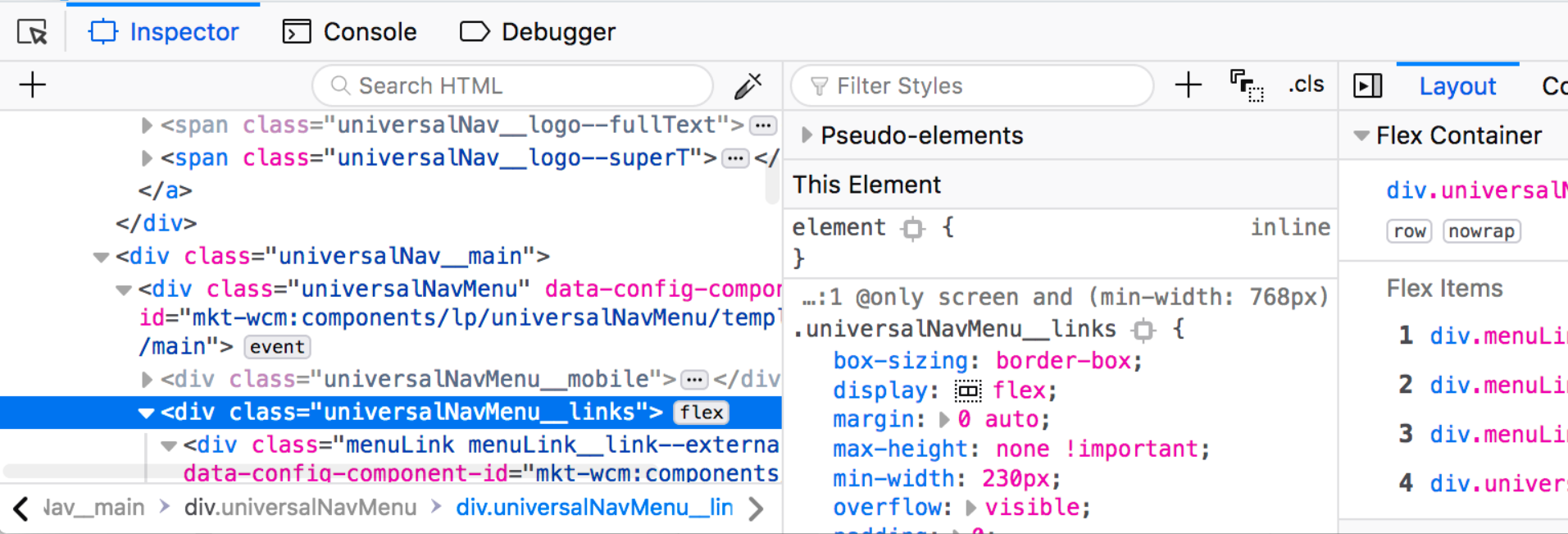
Task: Open the Debugger tab
Action: [x=538, y=32]
